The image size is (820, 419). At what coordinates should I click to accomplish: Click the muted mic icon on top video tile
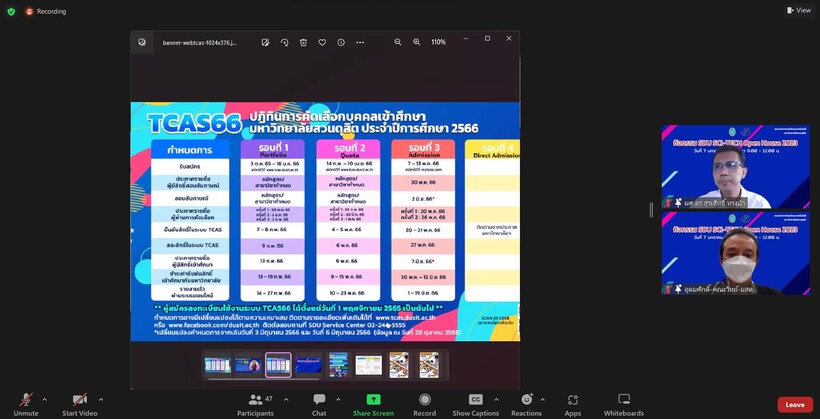coord(668,203)
